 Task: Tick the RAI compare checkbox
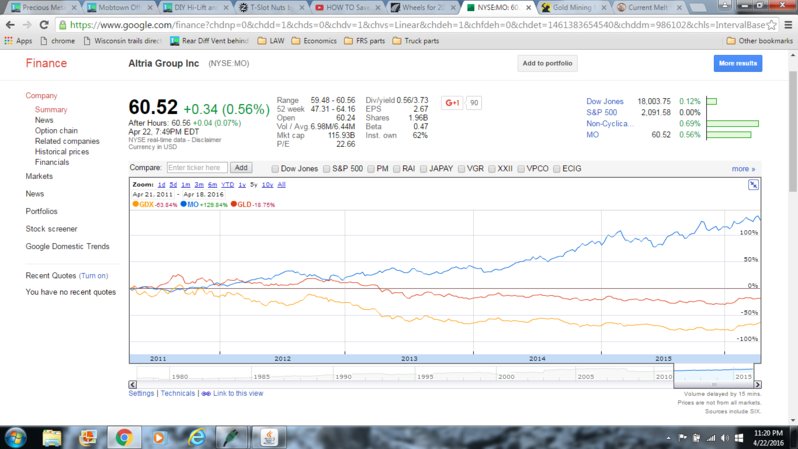tap(396, 169)
